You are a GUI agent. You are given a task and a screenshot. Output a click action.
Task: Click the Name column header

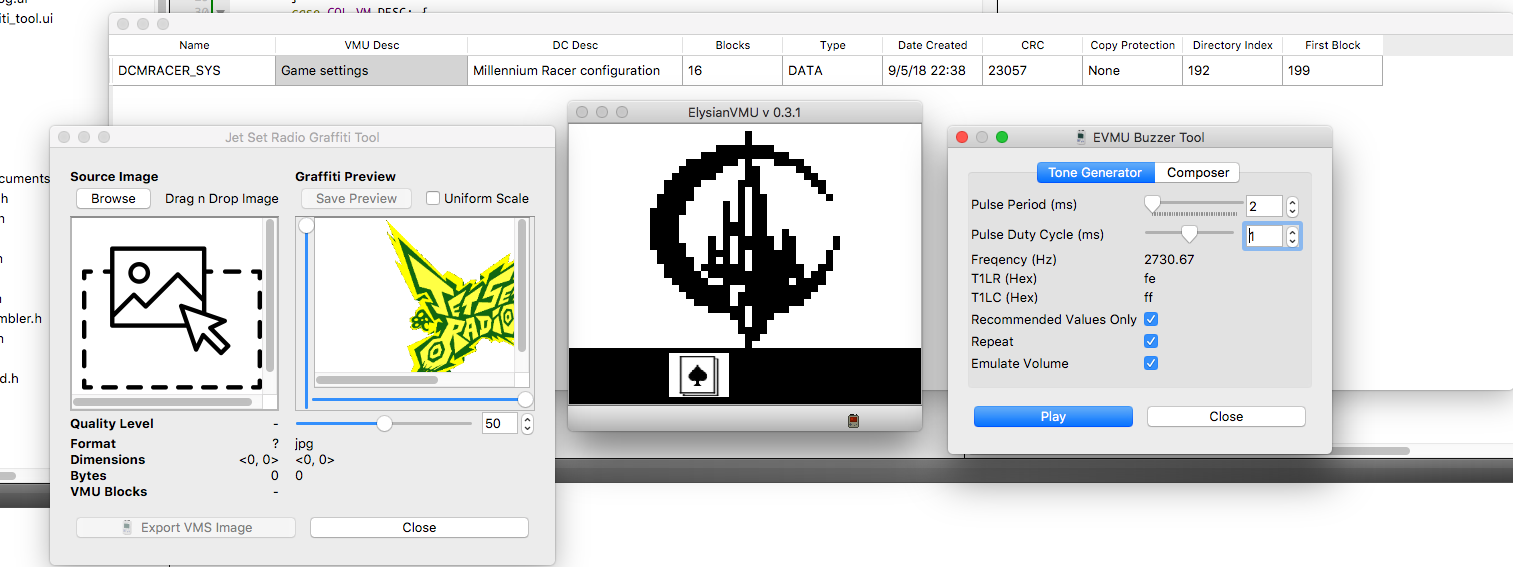[193, 45]
